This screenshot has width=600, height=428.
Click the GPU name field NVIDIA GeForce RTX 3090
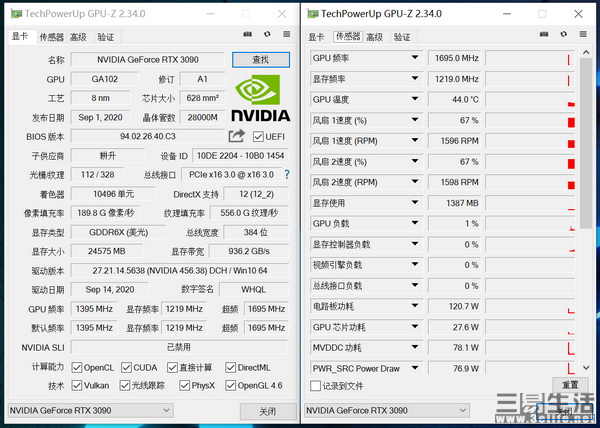[148, 60]
